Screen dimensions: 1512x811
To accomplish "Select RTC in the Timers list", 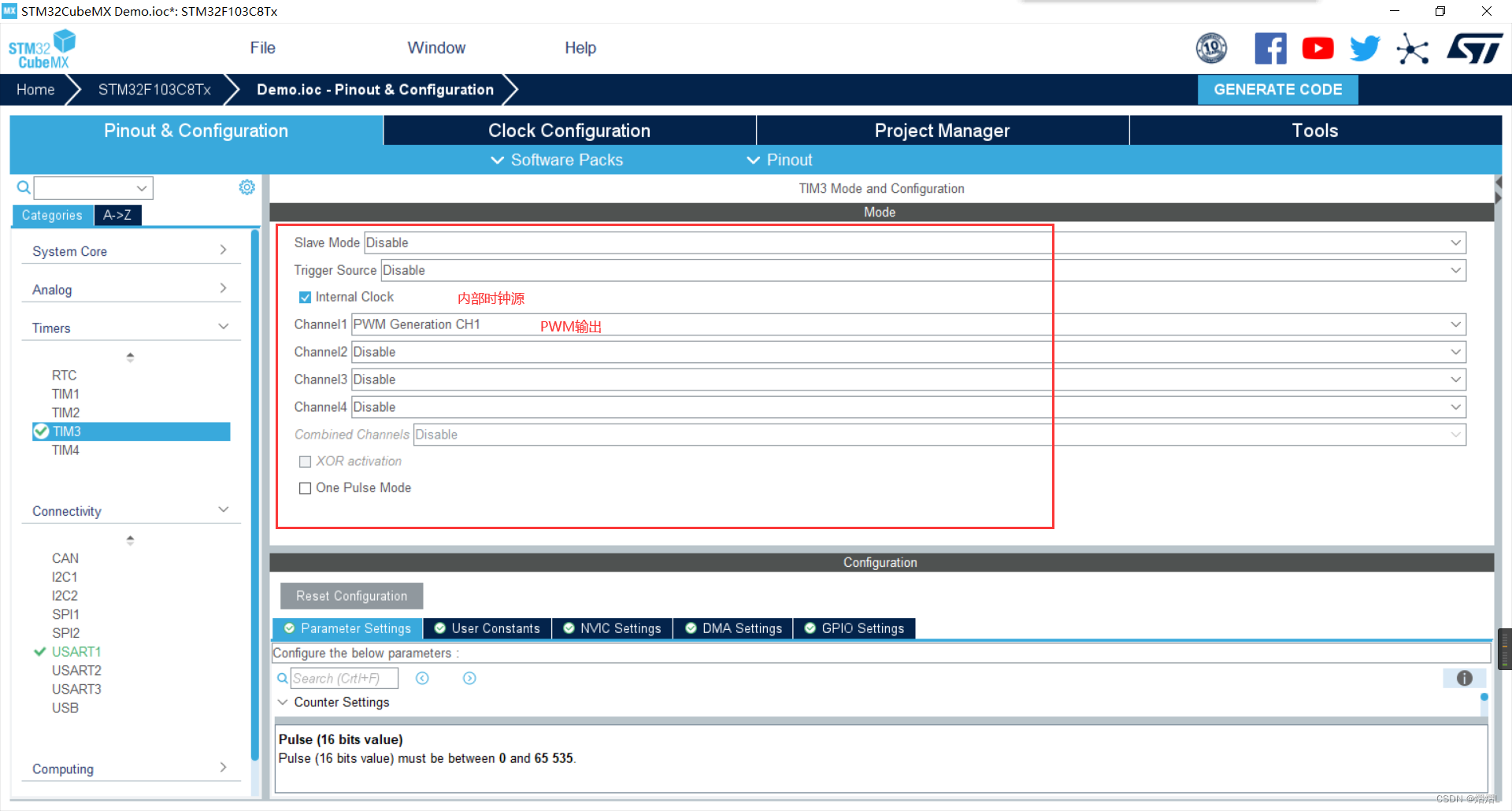I will [x=65, y=376].
